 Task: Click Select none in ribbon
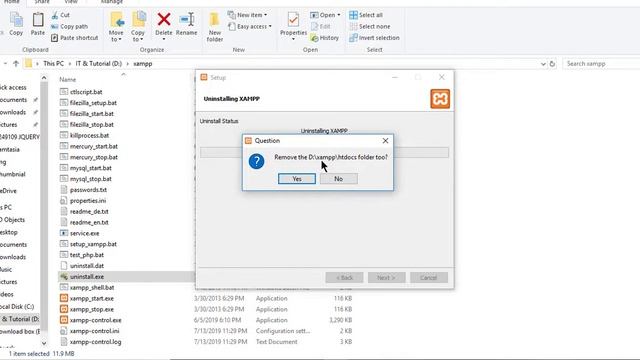tap(370, 27)
